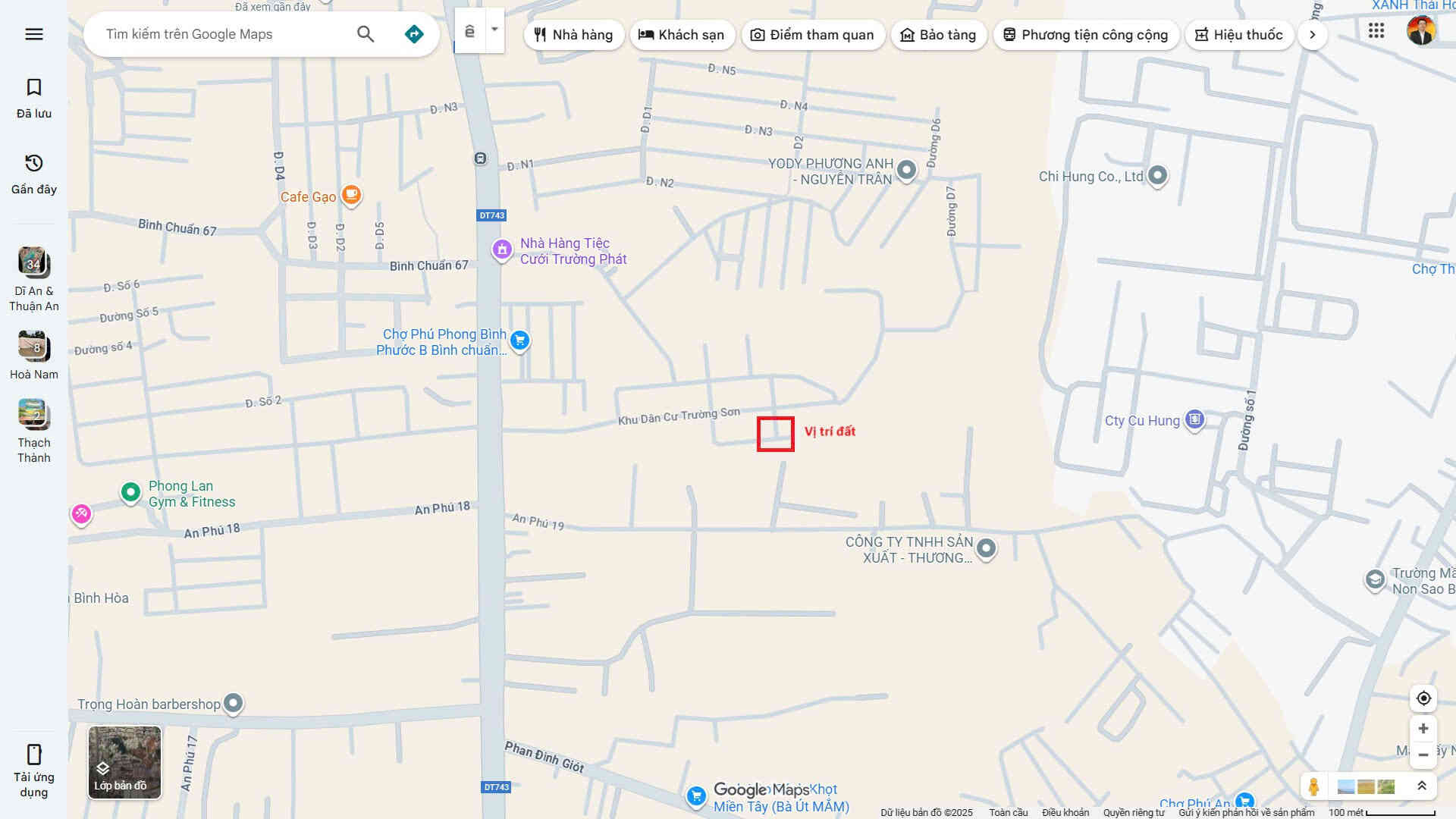Open the hamburger main menu
The height and width of the screenshot is (819, 1456).
point(34,34)
